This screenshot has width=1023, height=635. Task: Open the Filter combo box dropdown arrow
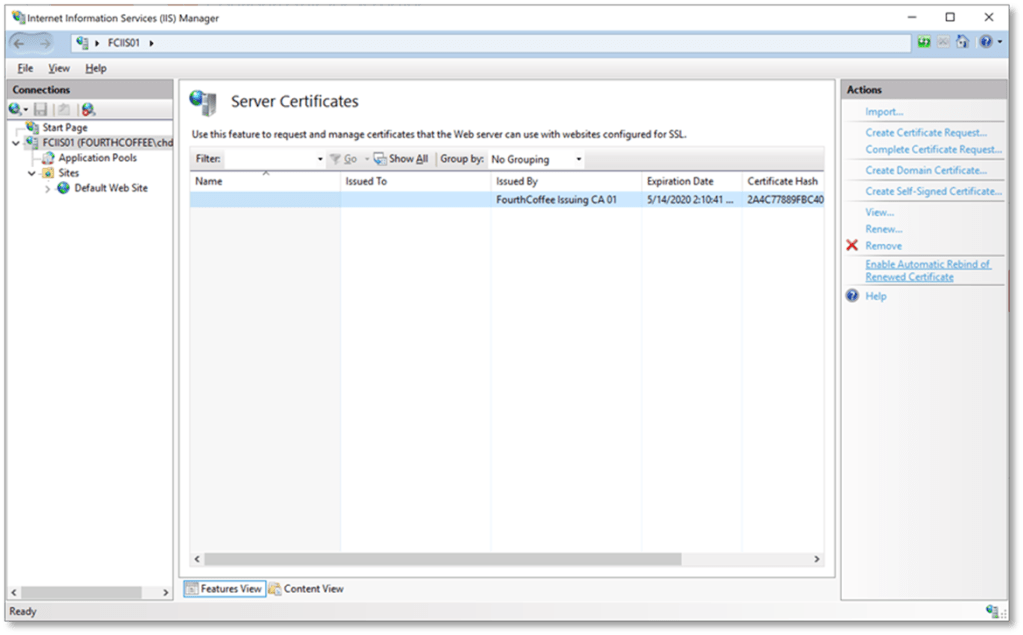click(x=320, y=159)
